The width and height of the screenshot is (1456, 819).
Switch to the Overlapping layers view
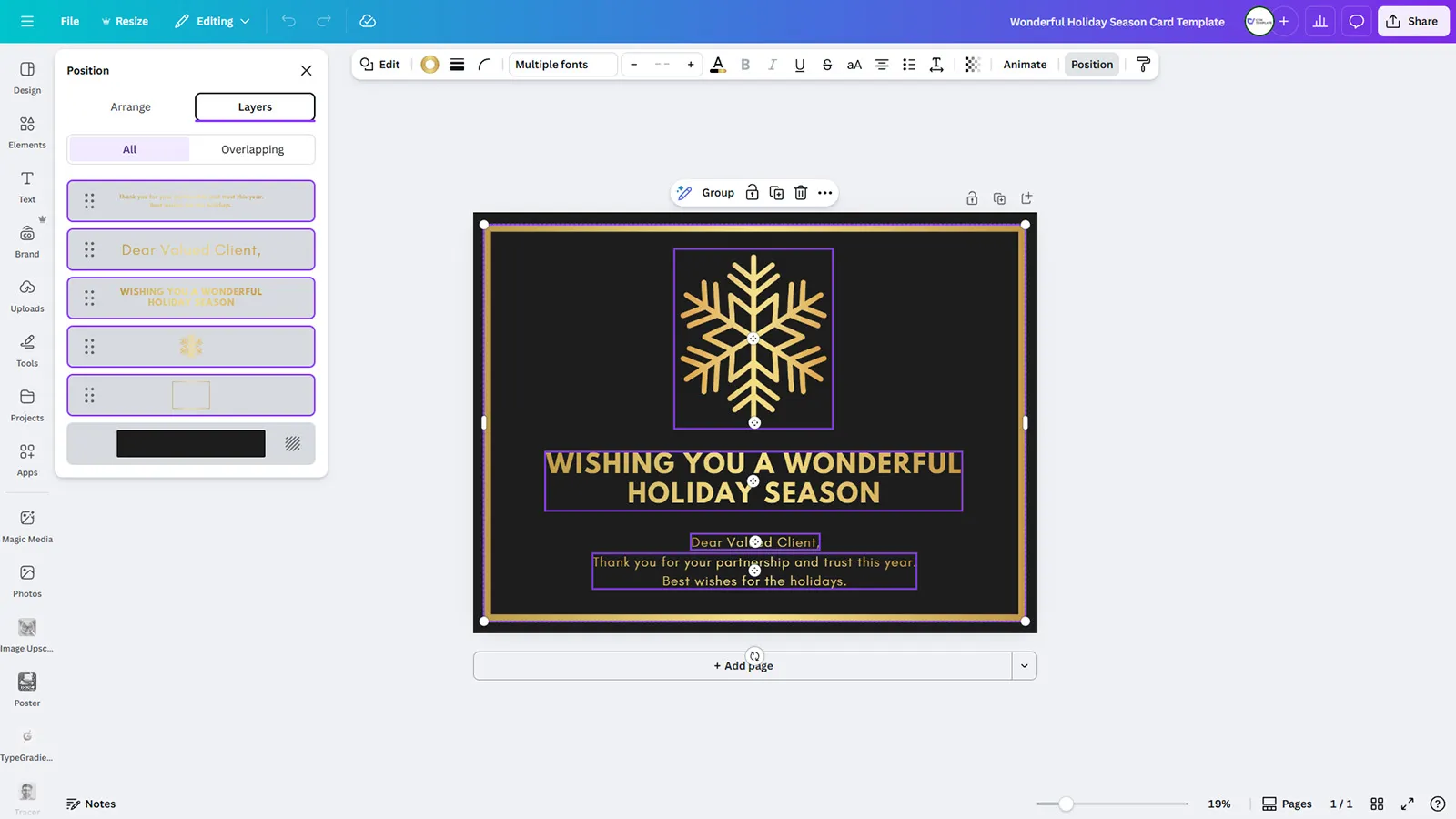(x=252, y=149)
